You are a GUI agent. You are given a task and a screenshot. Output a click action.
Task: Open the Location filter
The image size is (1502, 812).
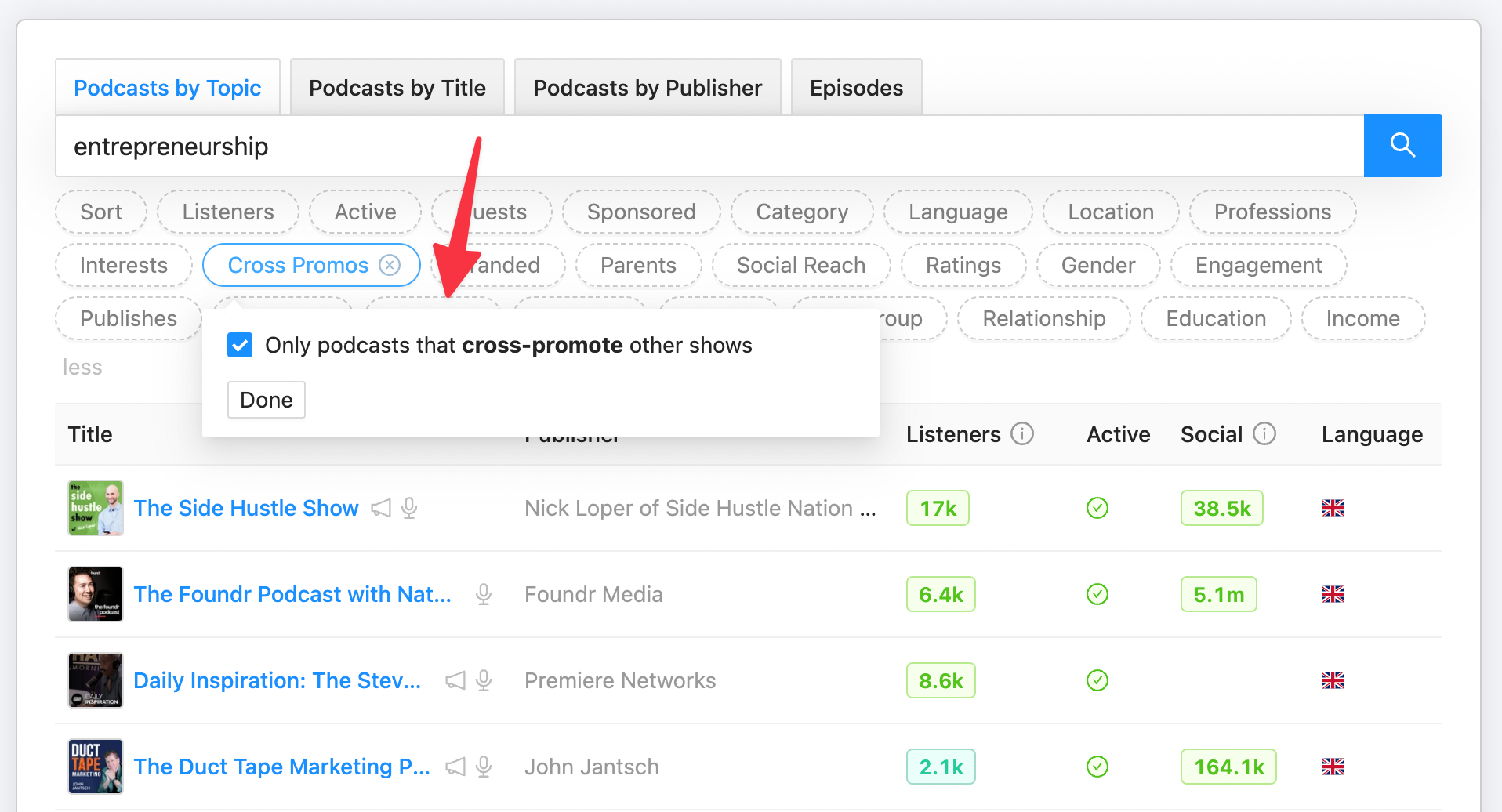click(1111, 212)
